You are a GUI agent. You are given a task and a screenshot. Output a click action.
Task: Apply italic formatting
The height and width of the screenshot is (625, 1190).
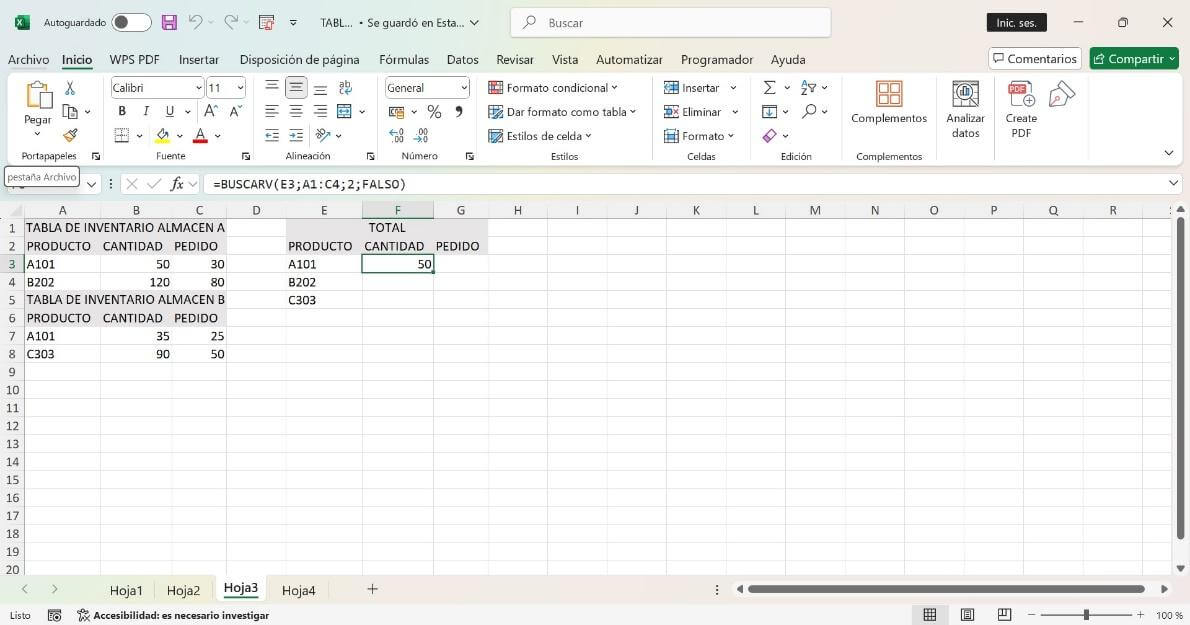point(145,111)
